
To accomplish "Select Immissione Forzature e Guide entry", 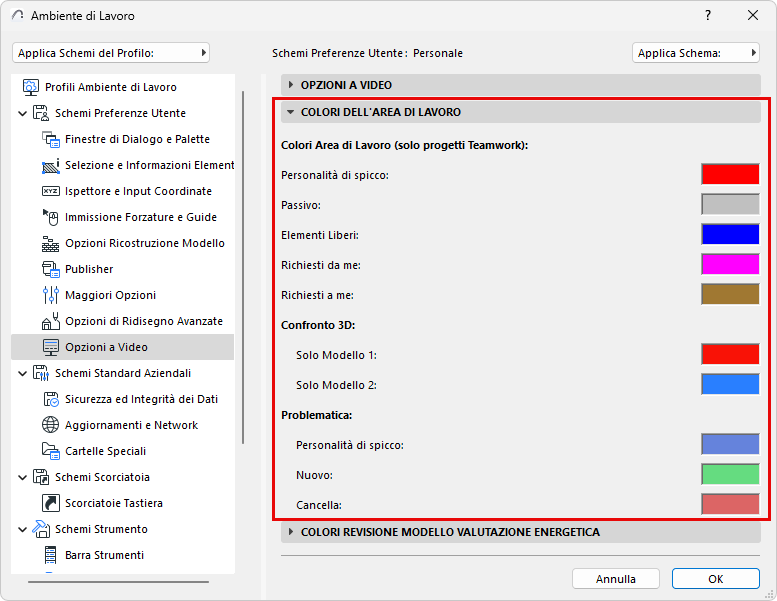I will [141, 217].
